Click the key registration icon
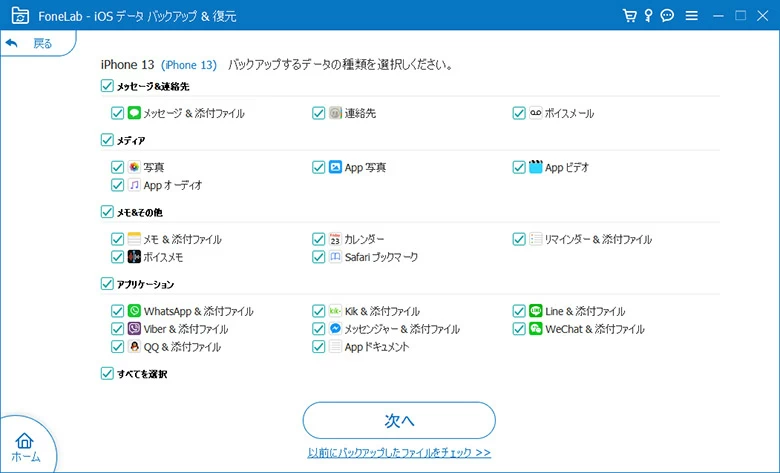The height and width of the screenshot is (473, 780). tap(648, 15)
